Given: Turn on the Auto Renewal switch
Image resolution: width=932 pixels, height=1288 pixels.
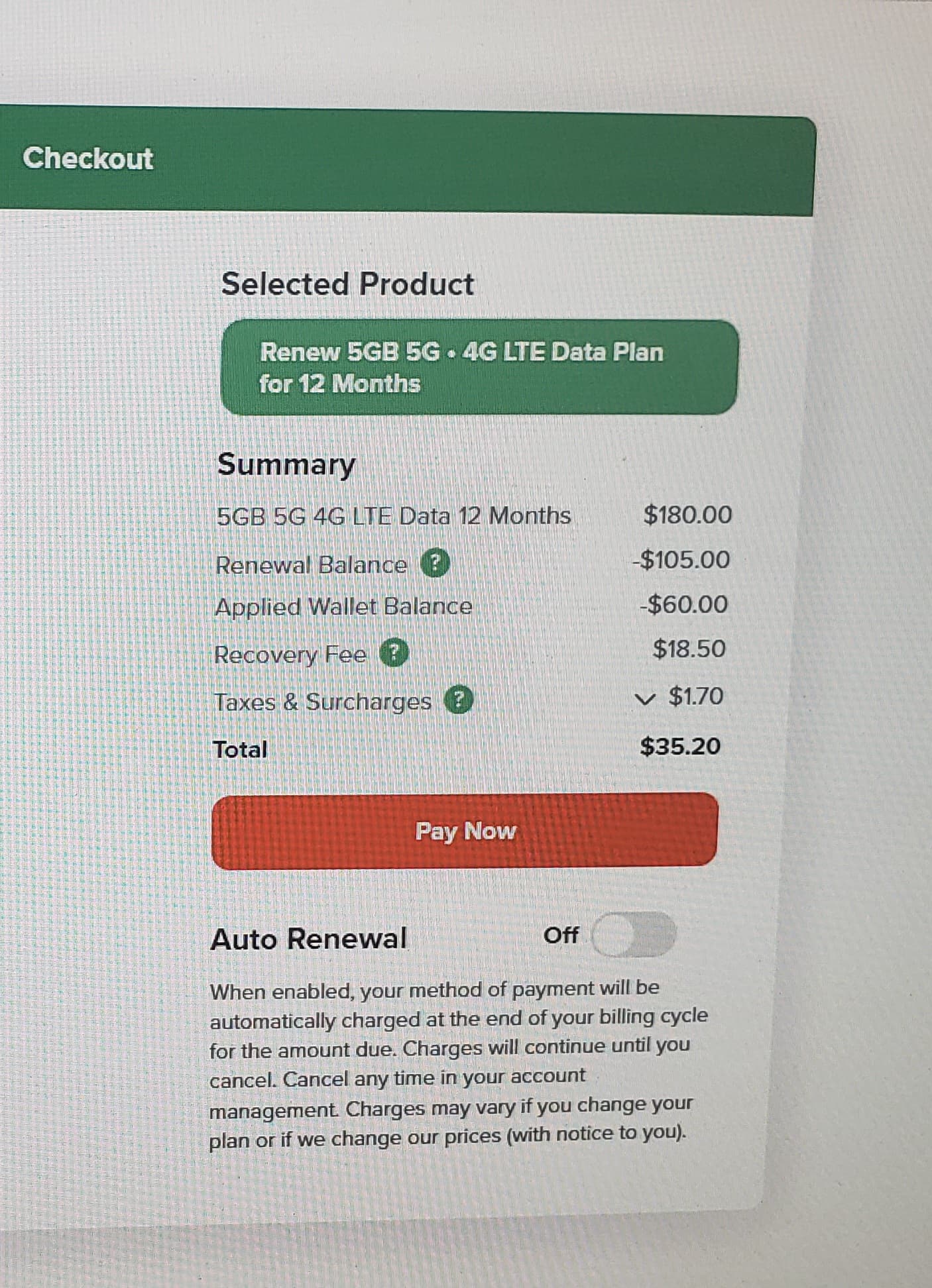Looking at the screenshot, I should (x=633, y=935).
